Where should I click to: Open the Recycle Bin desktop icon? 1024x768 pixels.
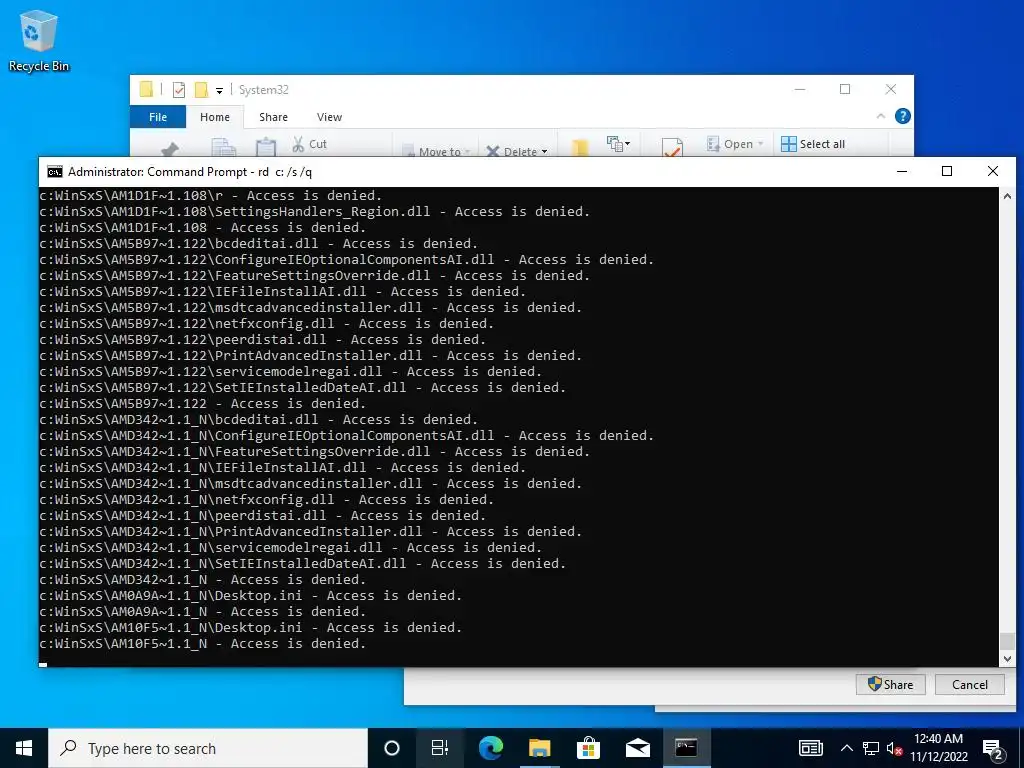tap(39, 40)
